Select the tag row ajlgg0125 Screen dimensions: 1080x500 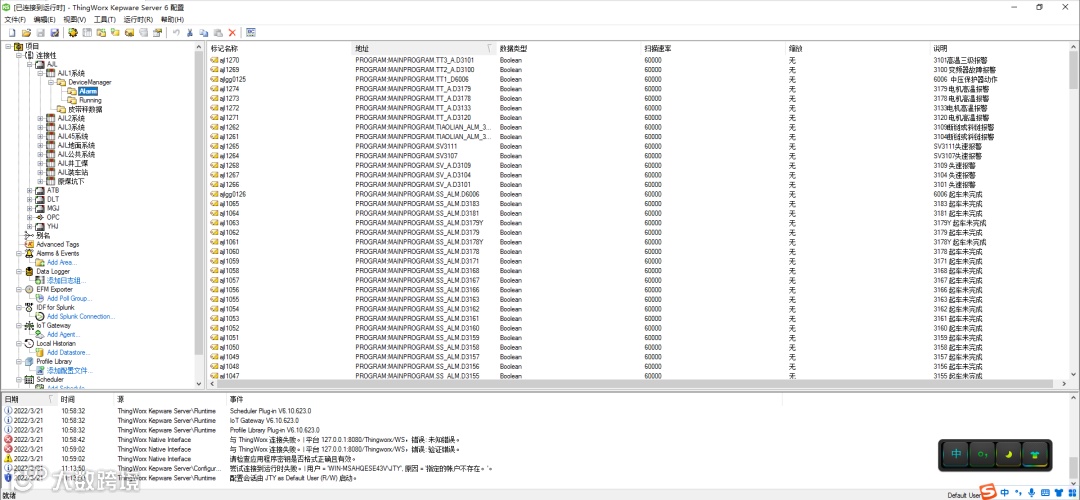coord(638,79)
